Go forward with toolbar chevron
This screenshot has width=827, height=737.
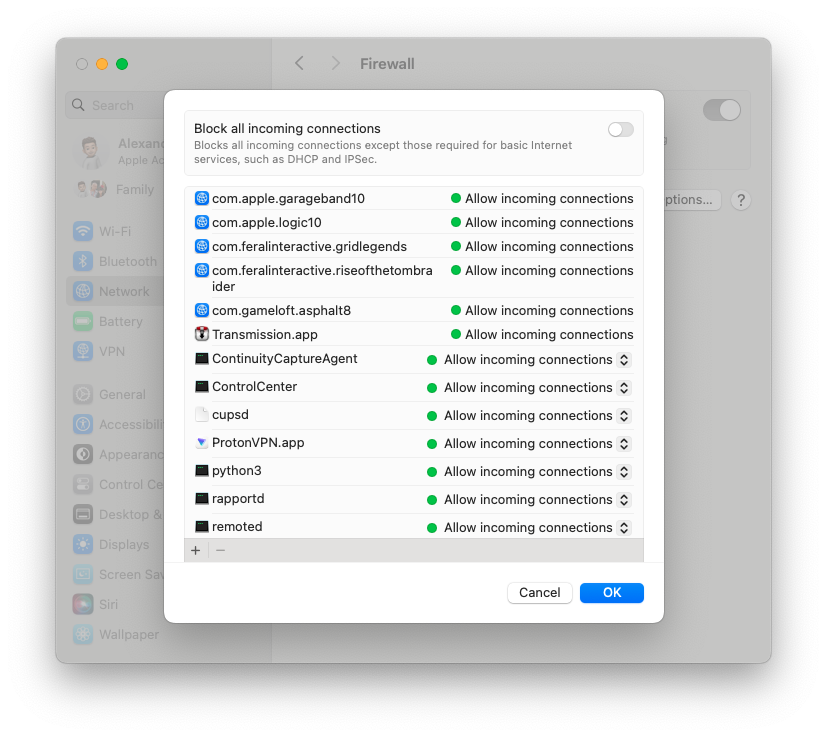(x=335, y=64)
